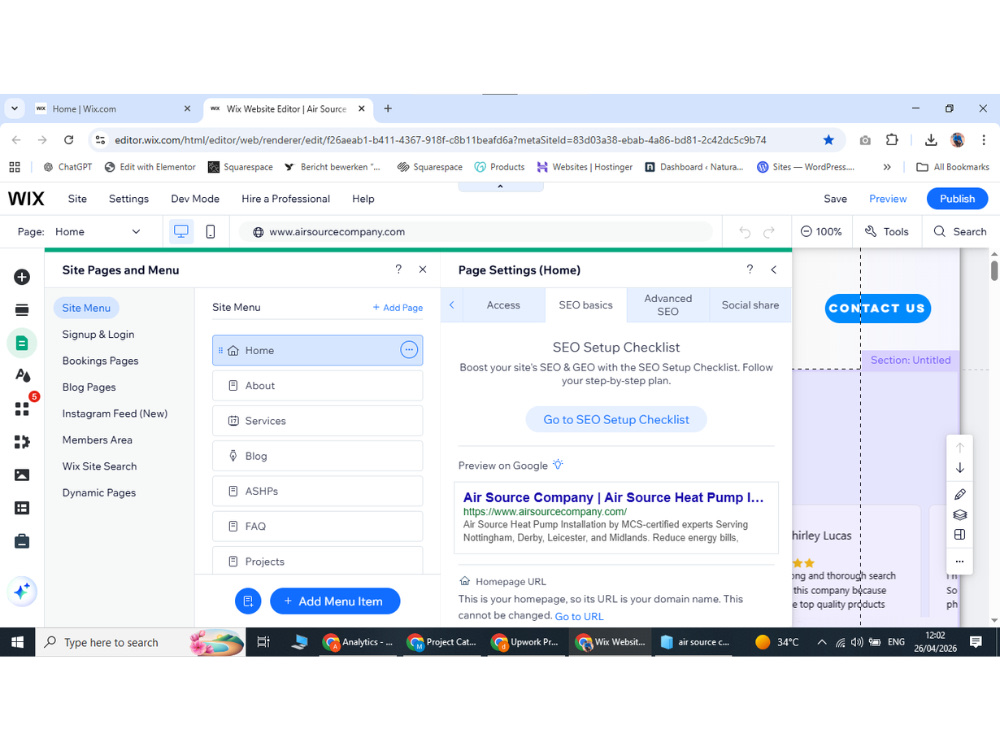The width and height of the screenshot is (1000, 750).
Task: Select the About page in Site Menu
Action: pyautogui.click(x=318, y=386)
